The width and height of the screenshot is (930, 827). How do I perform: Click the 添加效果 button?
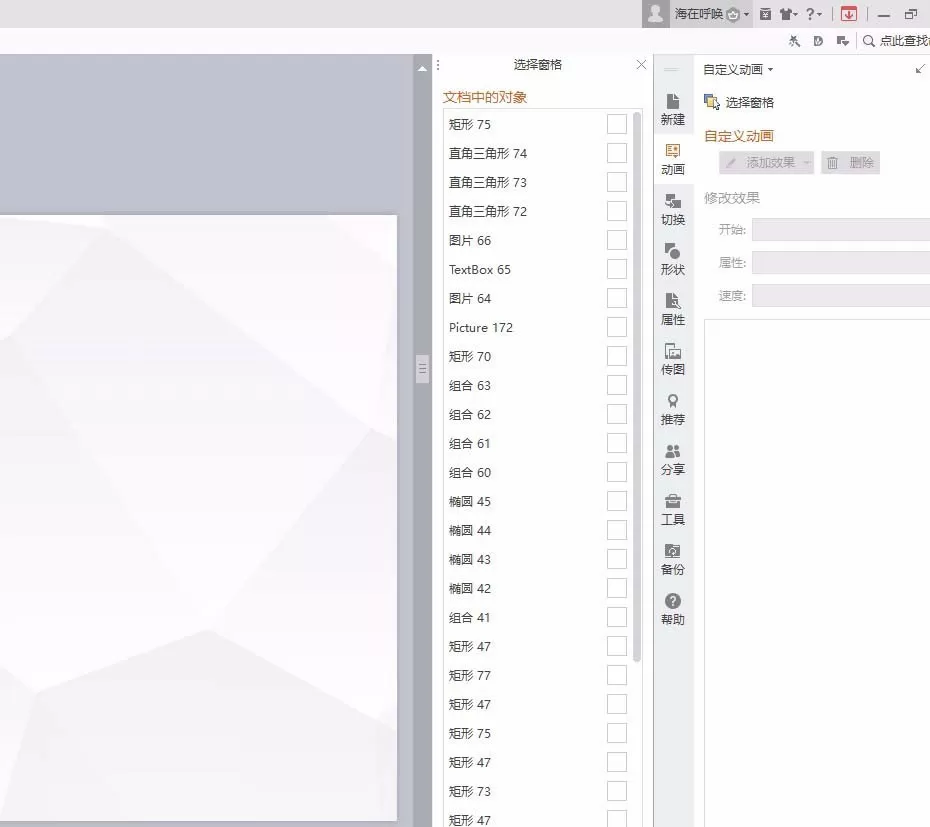pyautogui.click(x=766, y=163)
